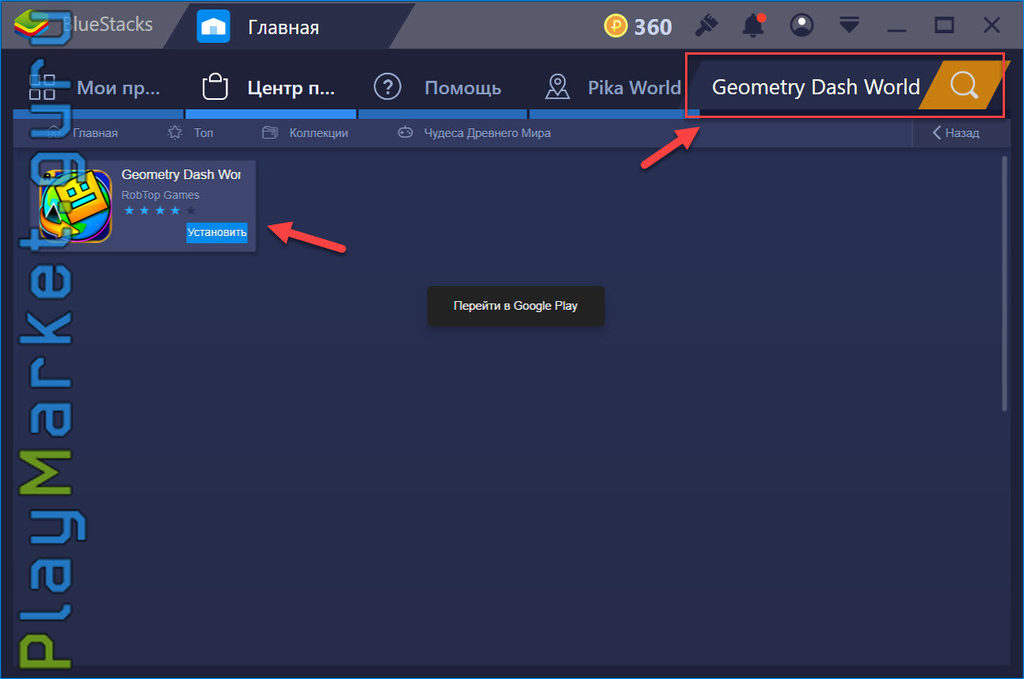Click the Назад back button
This screenshot has height=679, width=1024.
coord(955,133)
